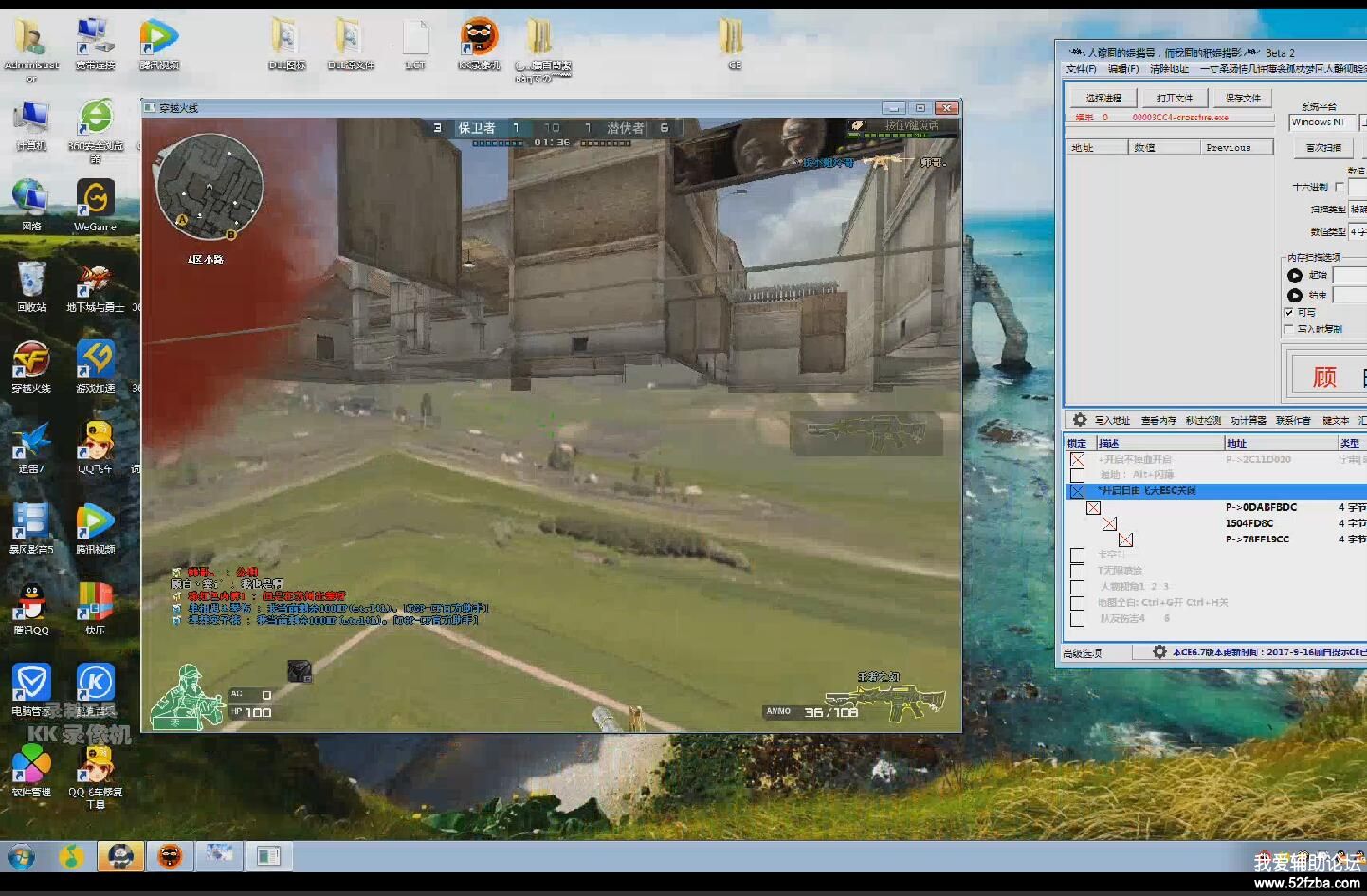The height and width of the screenshot is (896, 1367).
Task: Click 查看内存 in the middle toolbar
Action: 1158,420
